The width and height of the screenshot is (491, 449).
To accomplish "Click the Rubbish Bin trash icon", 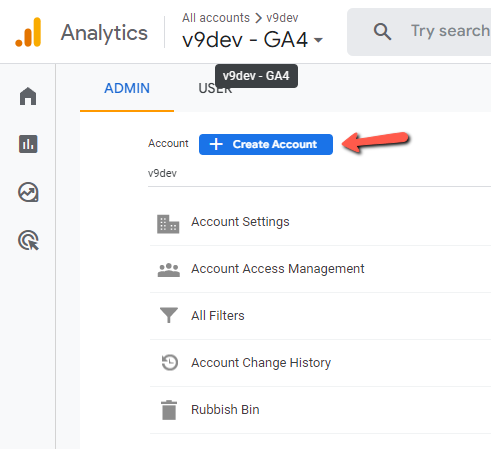I will (x=169, y=410).
